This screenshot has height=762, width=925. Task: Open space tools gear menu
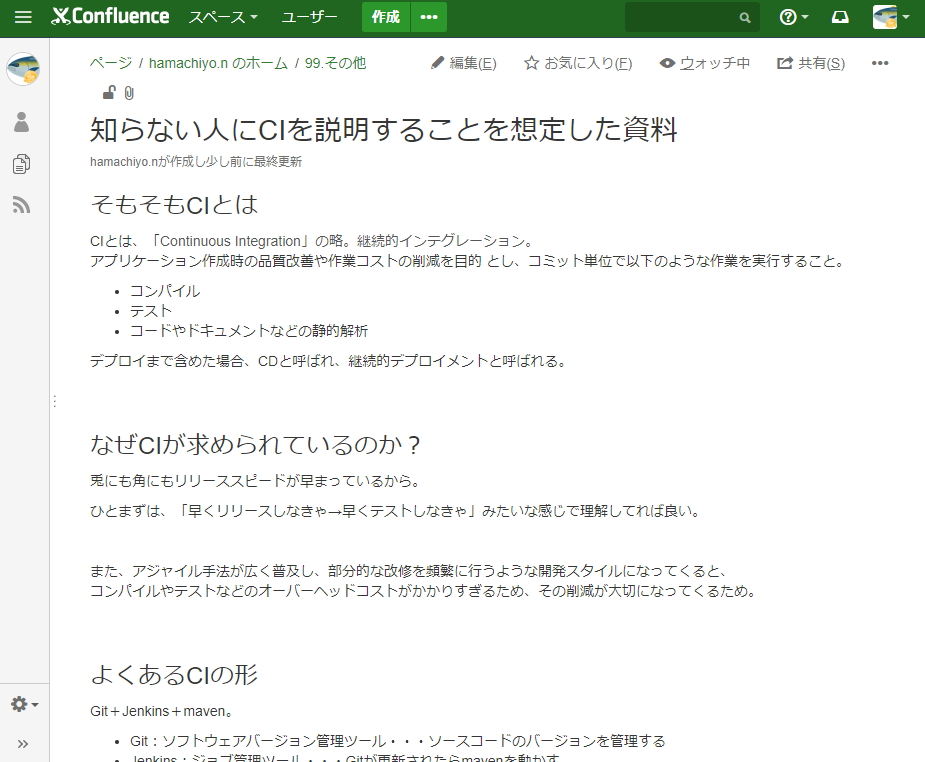[24, 704]
